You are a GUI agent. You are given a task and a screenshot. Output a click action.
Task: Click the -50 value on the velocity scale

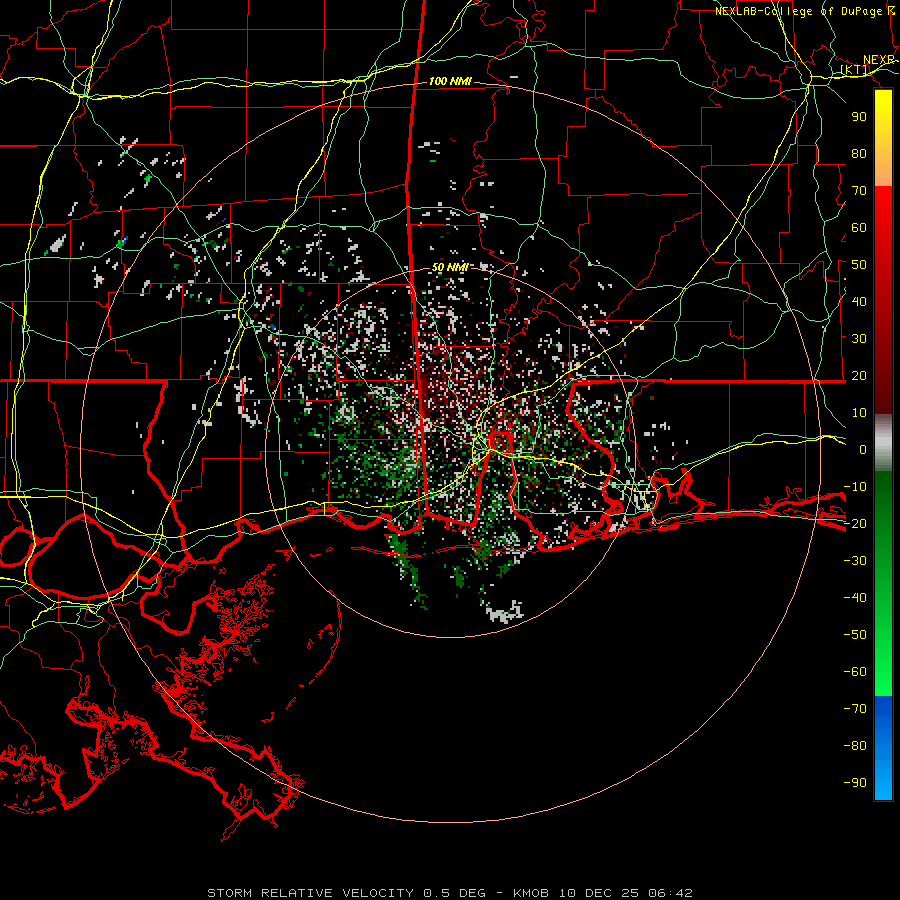[855, 635]
